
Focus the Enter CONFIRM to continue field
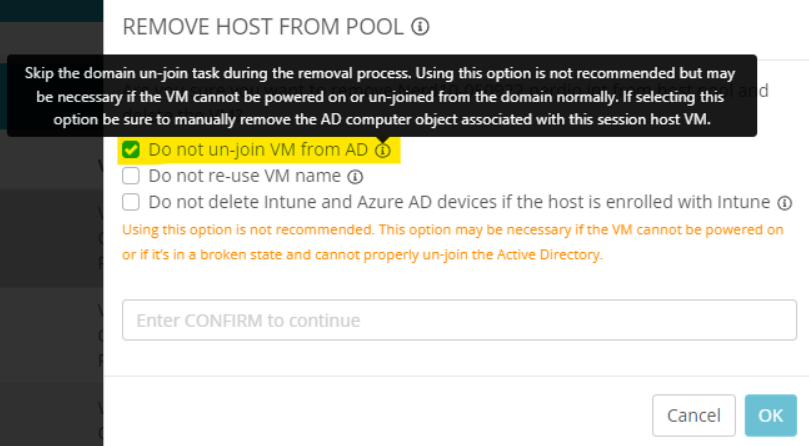coord(459,320)
